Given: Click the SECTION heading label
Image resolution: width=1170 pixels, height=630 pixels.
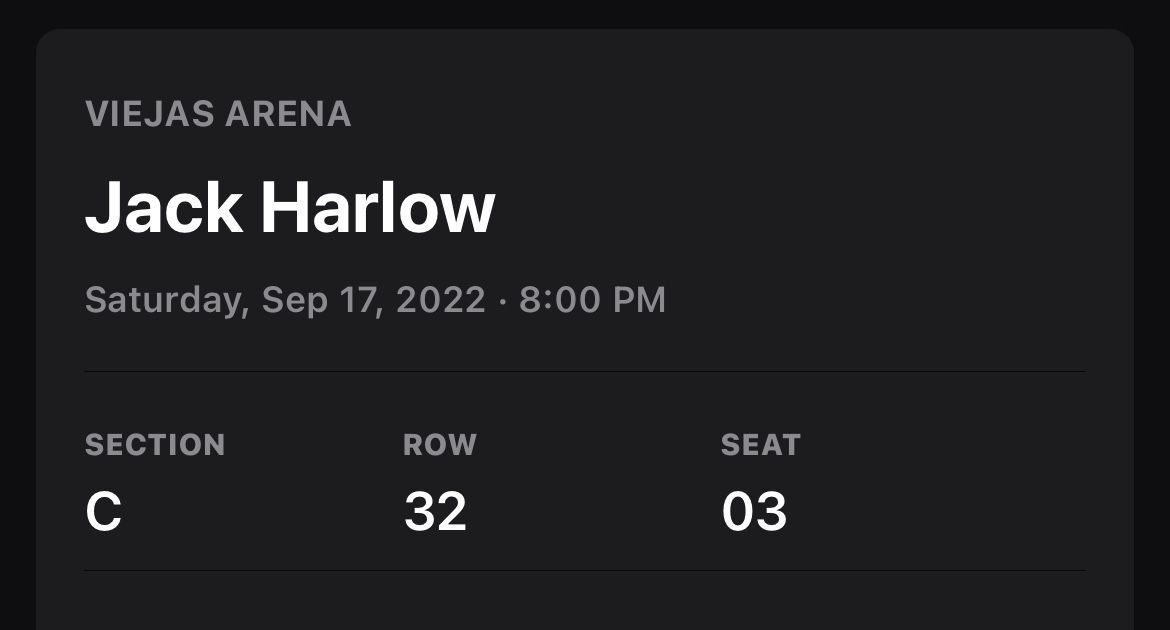Looking at the screenshot, I should (155, 445).
